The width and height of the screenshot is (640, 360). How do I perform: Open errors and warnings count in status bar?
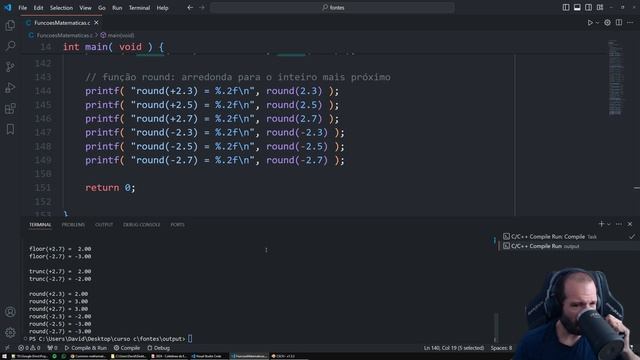(29, 348)
